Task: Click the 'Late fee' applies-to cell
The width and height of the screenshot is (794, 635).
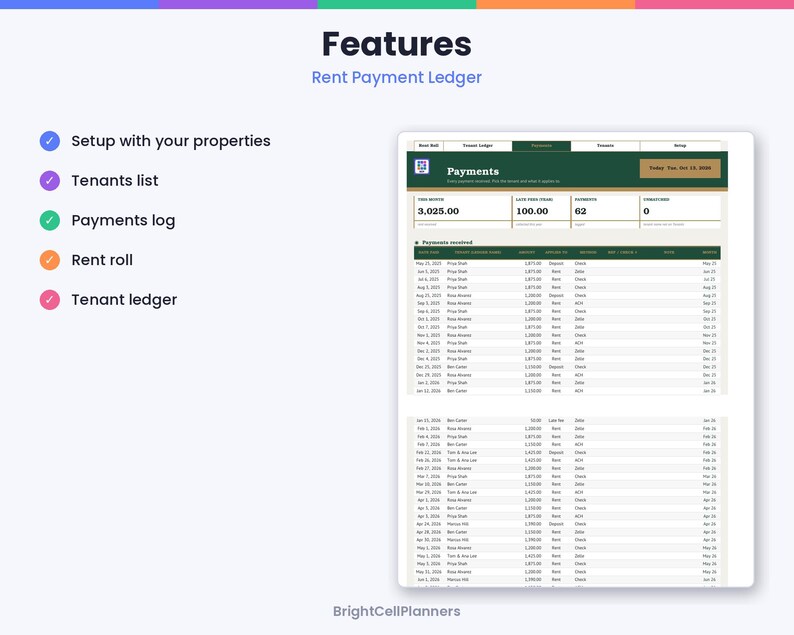Action: click(556, 421)
